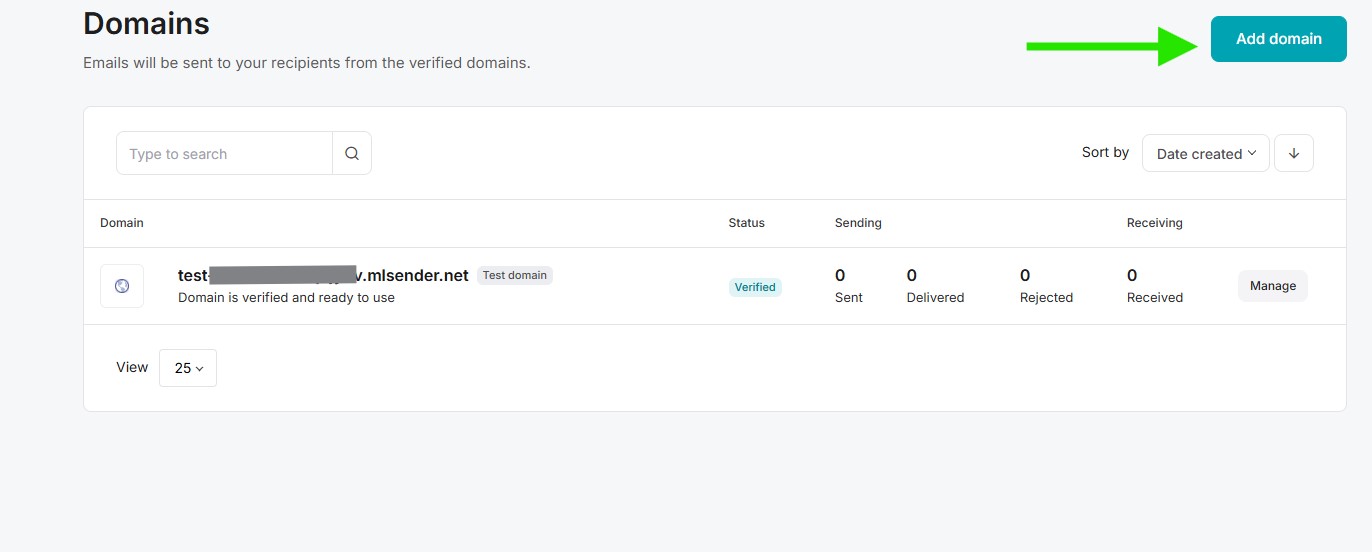Click the Delivered count value

912,276
